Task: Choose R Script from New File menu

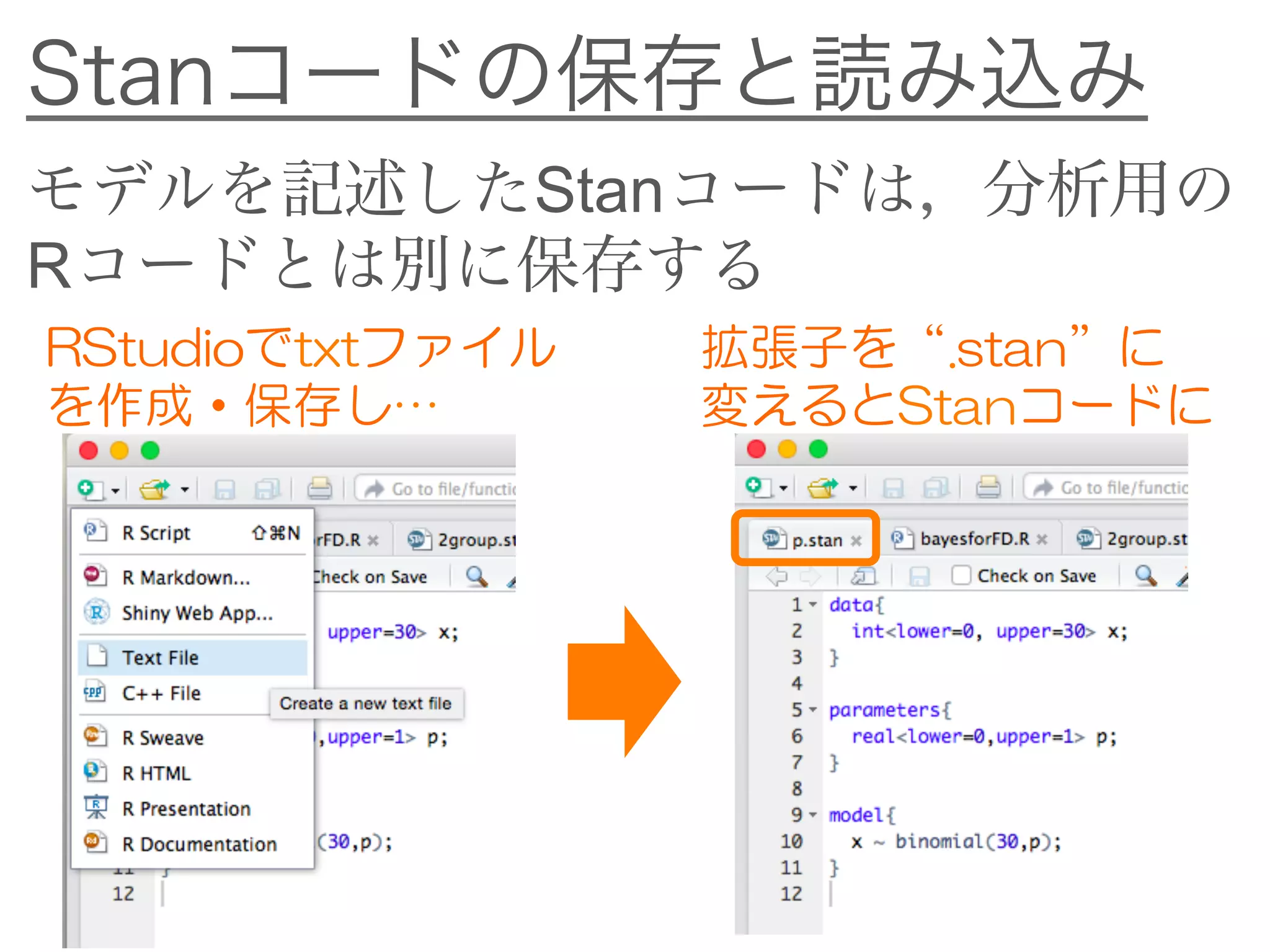Action: coord(193,532)
